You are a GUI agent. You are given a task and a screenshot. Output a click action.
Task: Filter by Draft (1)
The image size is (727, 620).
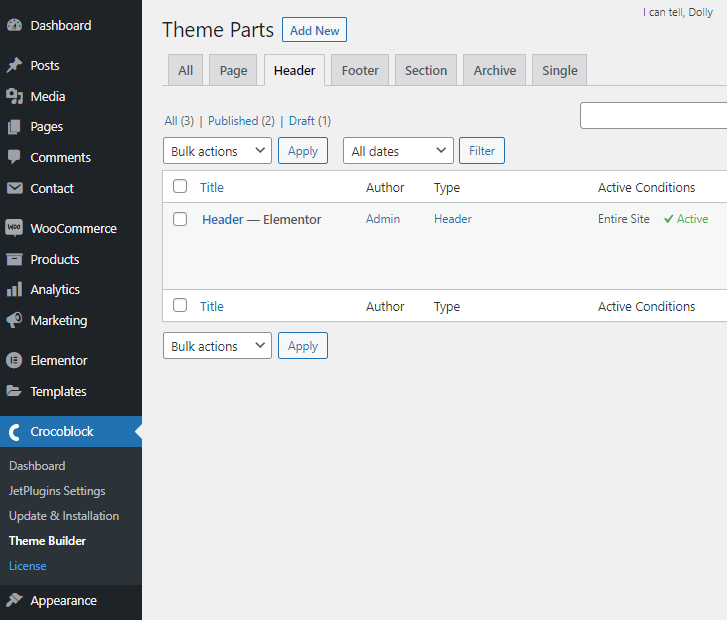point(310,121)
